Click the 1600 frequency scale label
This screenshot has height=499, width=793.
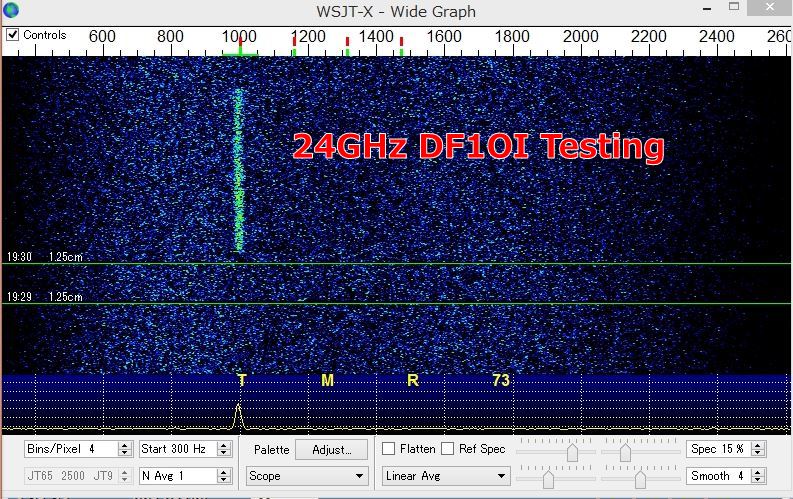click(x=444, y=36)
